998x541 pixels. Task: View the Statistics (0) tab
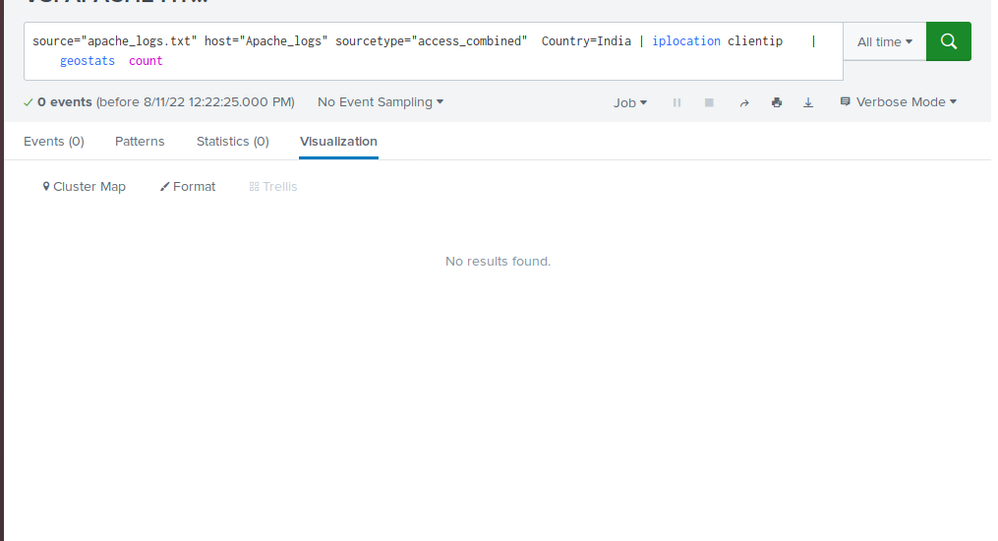tap(232, 141)
